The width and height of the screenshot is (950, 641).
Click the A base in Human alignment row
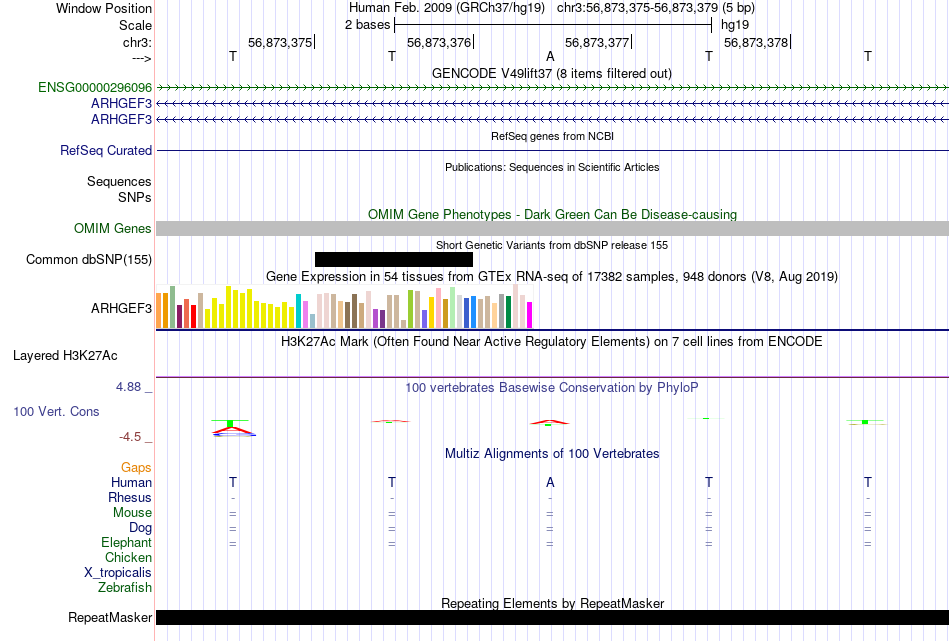(x=550, y=482)
